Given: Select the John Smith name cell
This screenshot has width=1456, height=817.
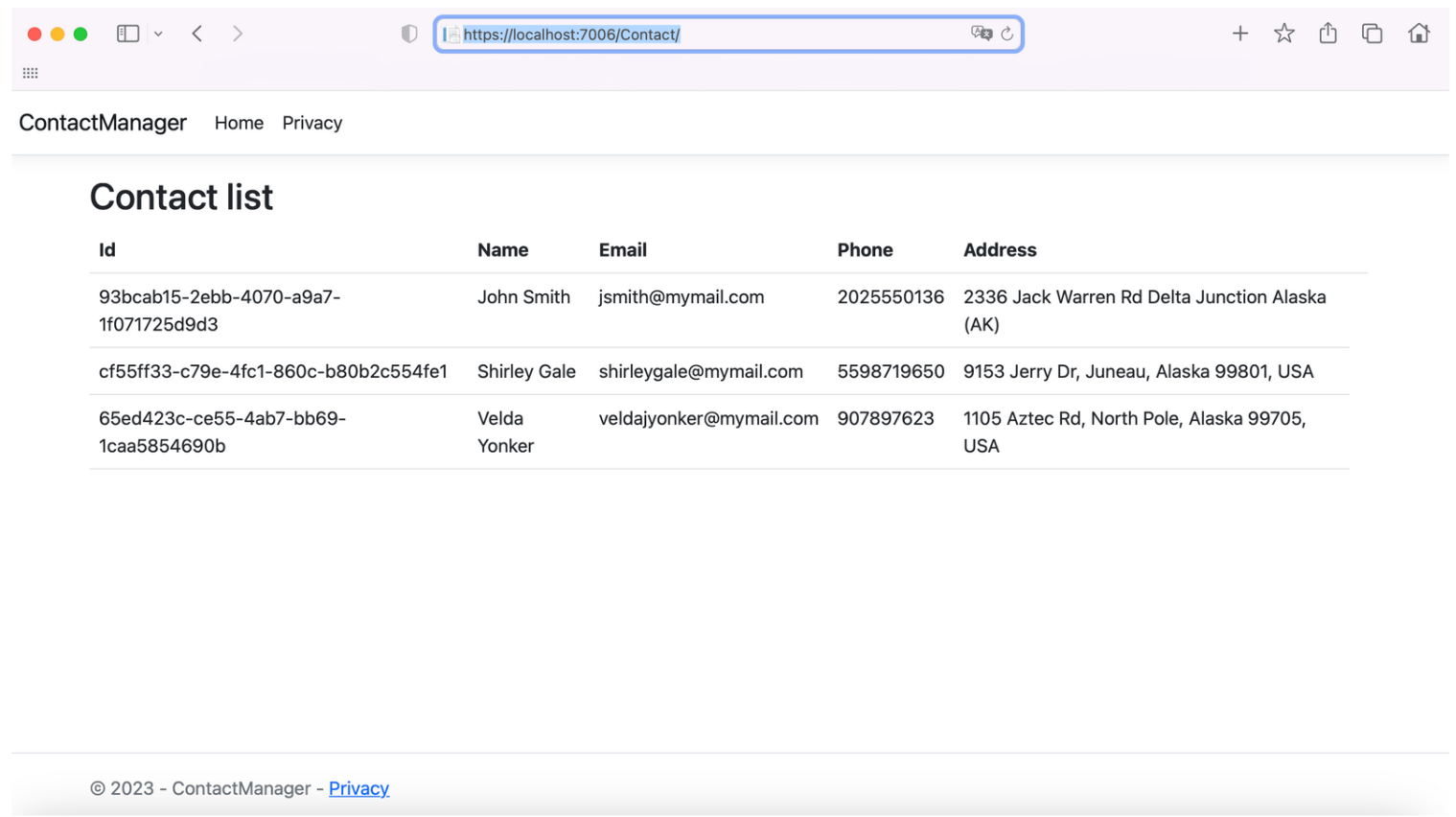Looking at the screenshot, I should pyautogui.click(x=523, y=297).
